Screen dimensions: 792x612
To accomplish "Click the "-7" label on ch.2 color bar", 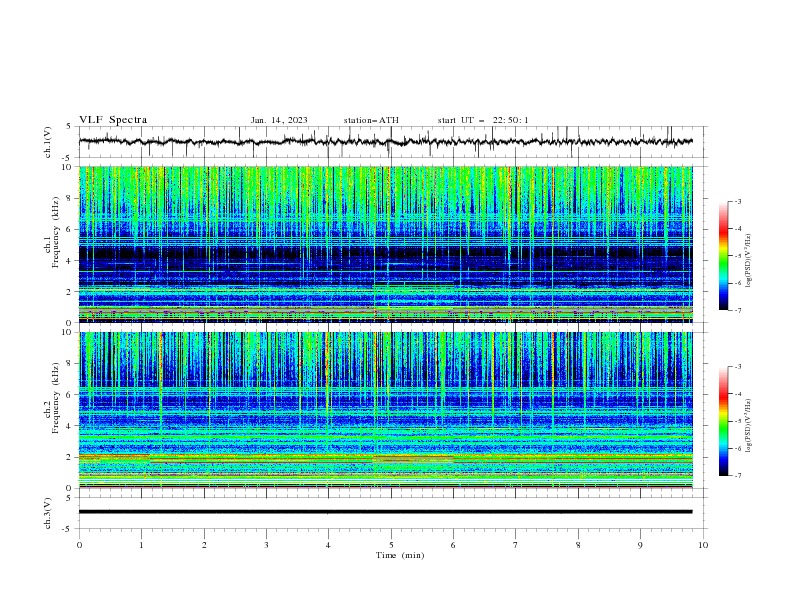I will tap(738, 476).
